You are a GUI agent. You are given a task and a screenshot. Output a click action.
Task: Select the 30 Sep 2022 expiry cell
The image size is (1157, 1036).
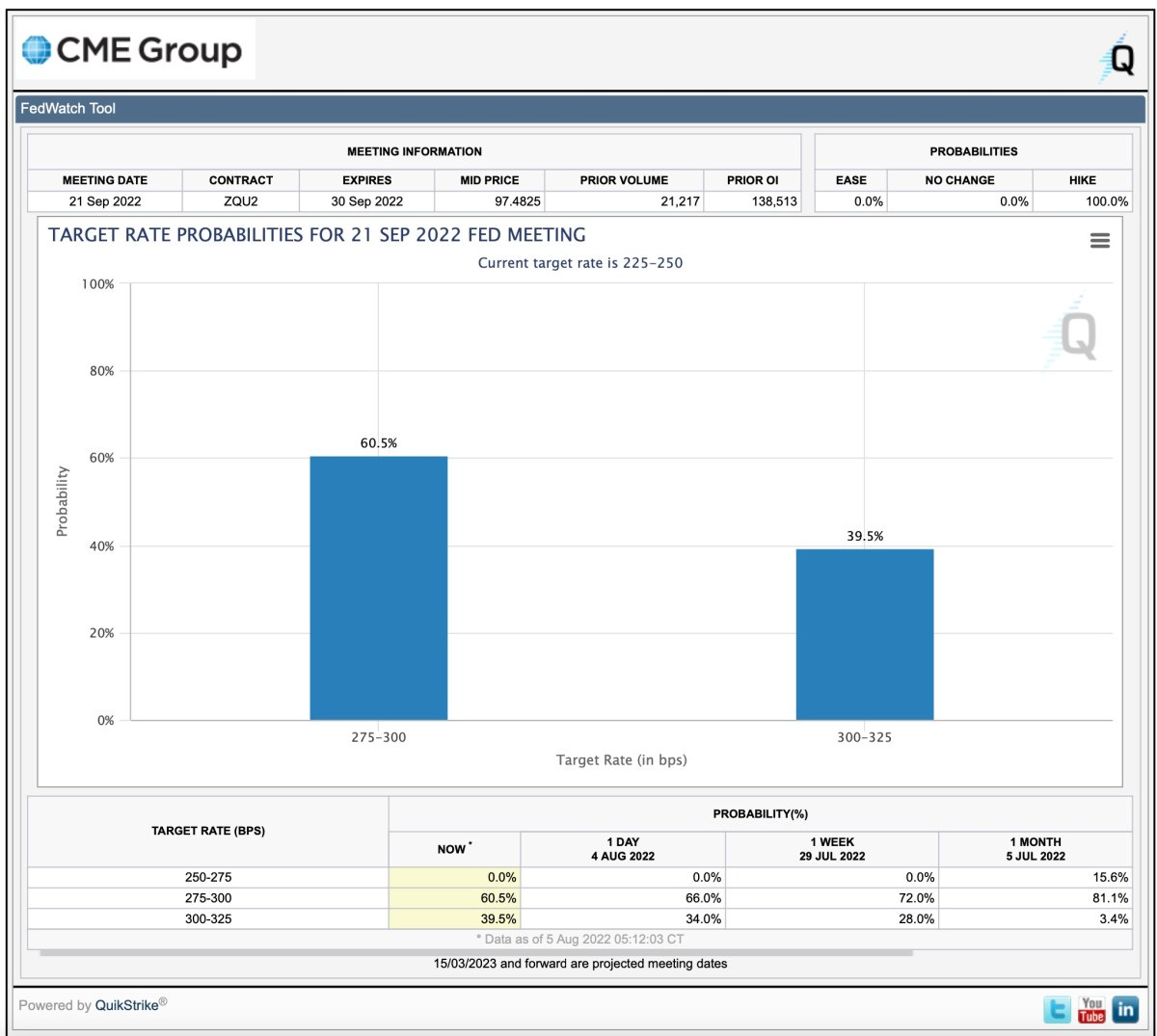[367, 201]
